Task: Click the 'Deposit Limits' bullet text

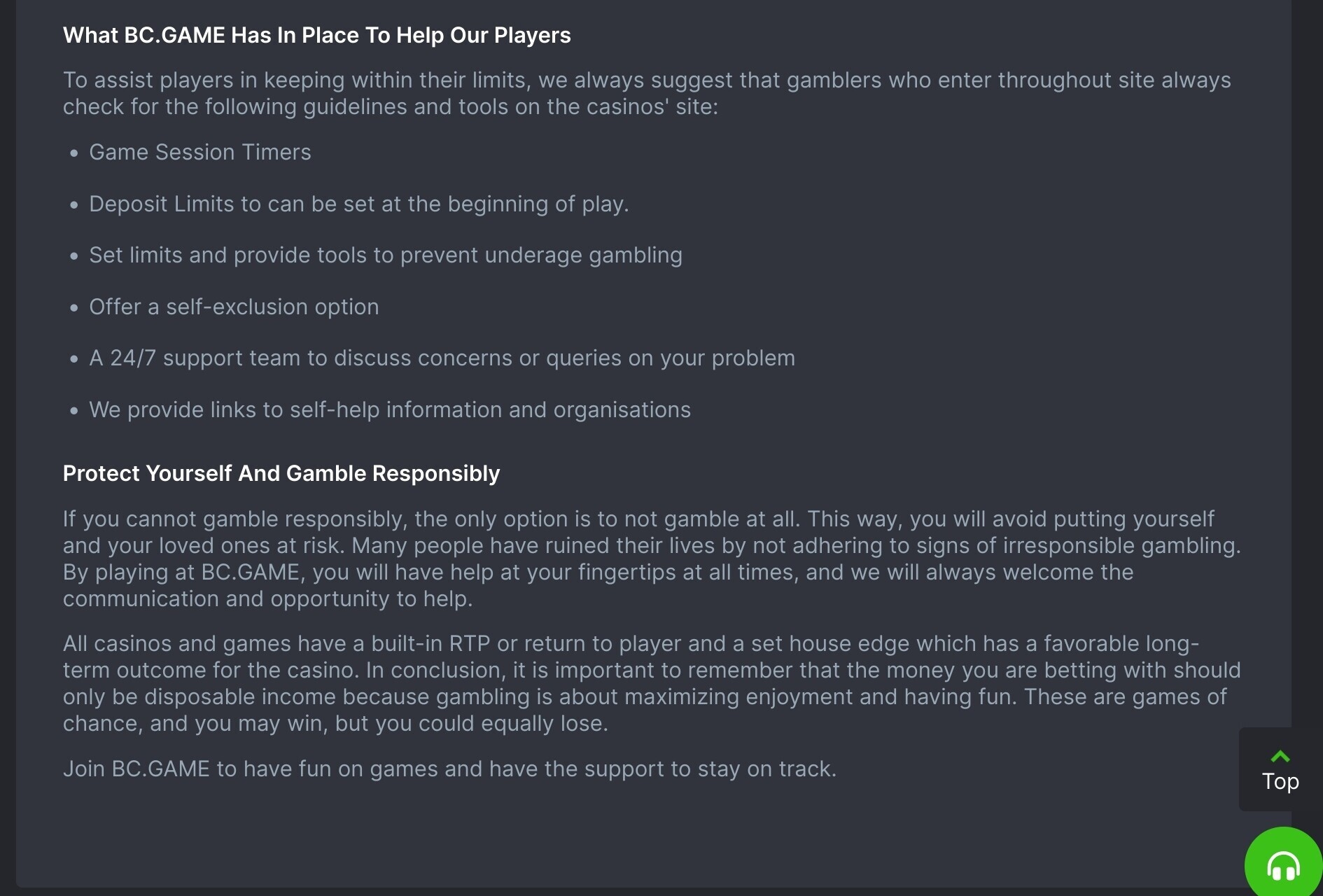Action: (x=359, y=204)
